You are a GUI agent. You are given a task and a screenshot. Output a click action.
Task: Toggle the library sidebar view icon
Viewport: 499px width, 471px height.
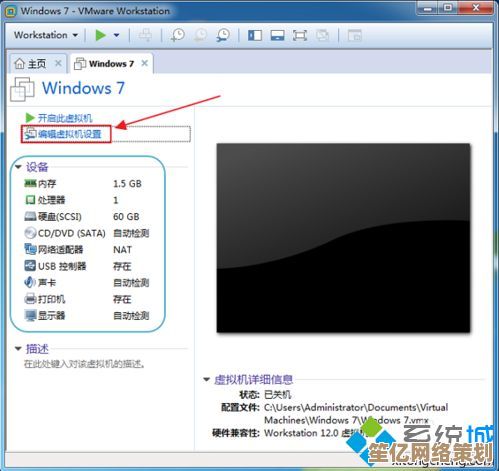click(x=255, y=35)
